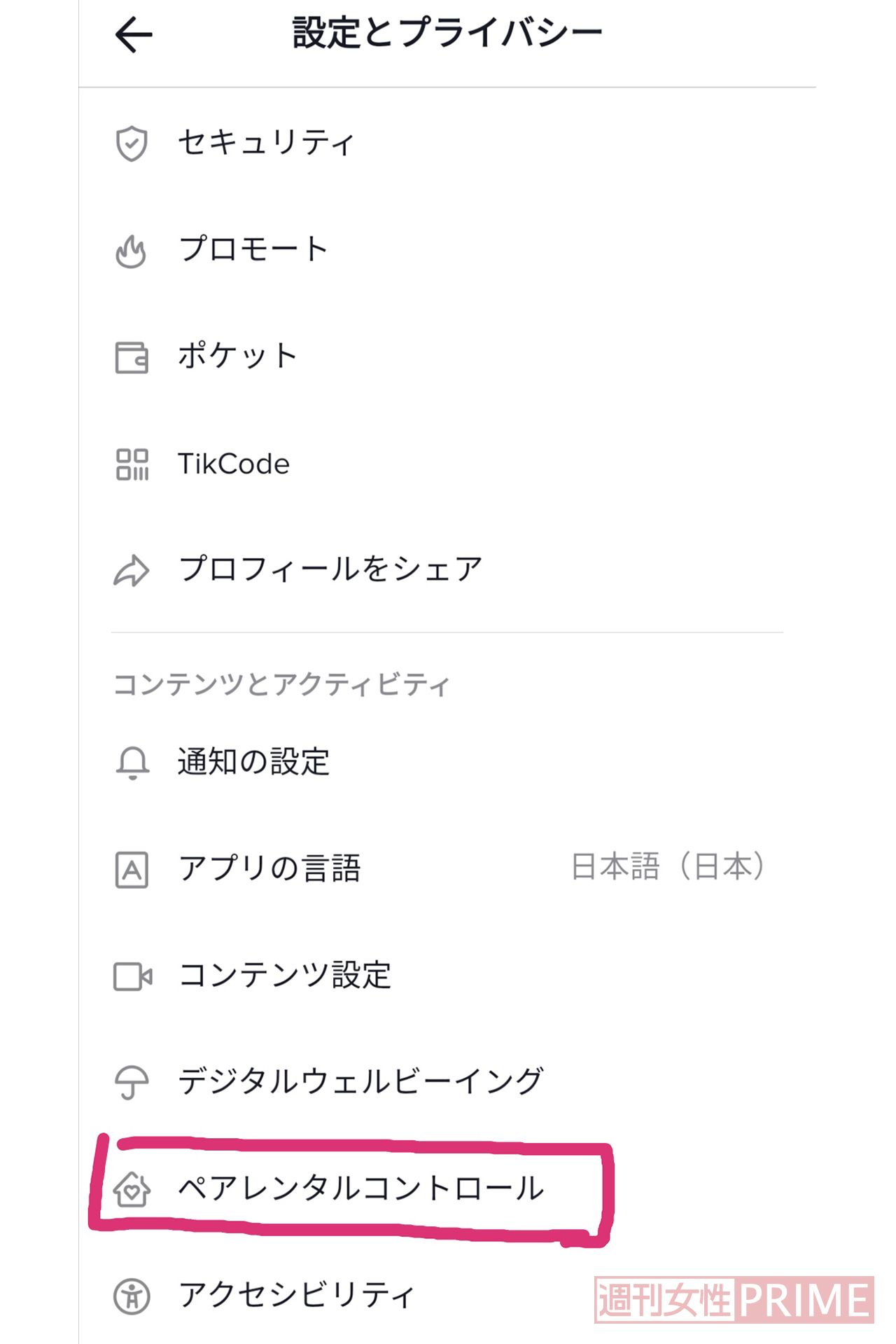
Task: Open 通知の設定 page
Action: click(252, 763)
